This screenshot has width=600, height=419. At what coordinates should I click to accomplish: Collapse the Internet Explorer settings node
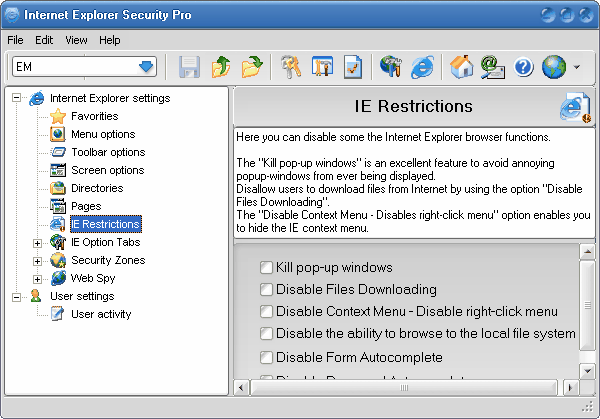(16, 98)
